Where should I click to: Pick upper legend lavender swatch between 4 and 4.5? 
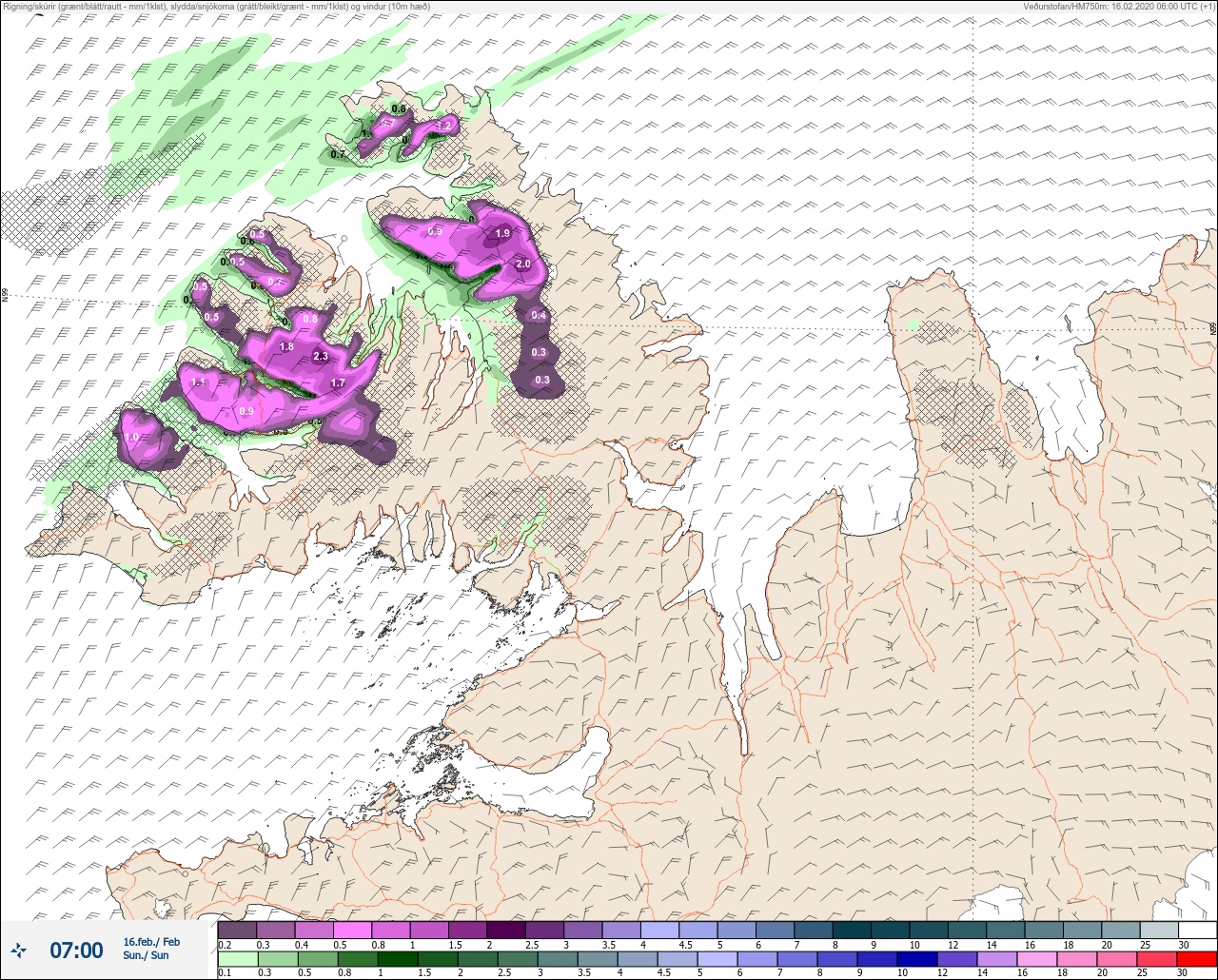pyautogui.click(x=659, y=930)
